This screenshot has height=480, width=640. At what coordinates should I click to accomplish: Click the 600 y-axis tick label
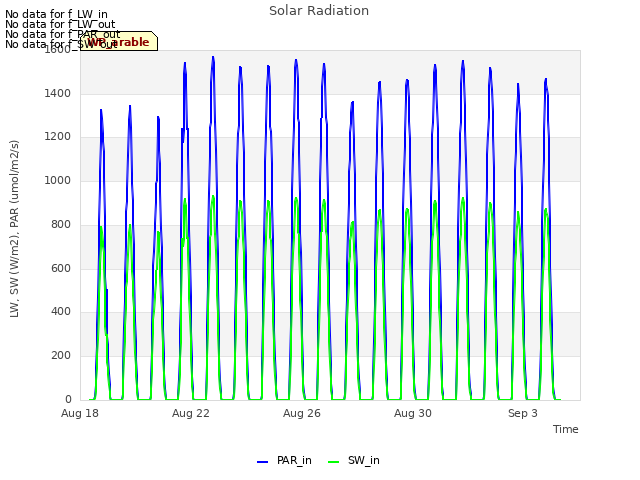point(61,269)
